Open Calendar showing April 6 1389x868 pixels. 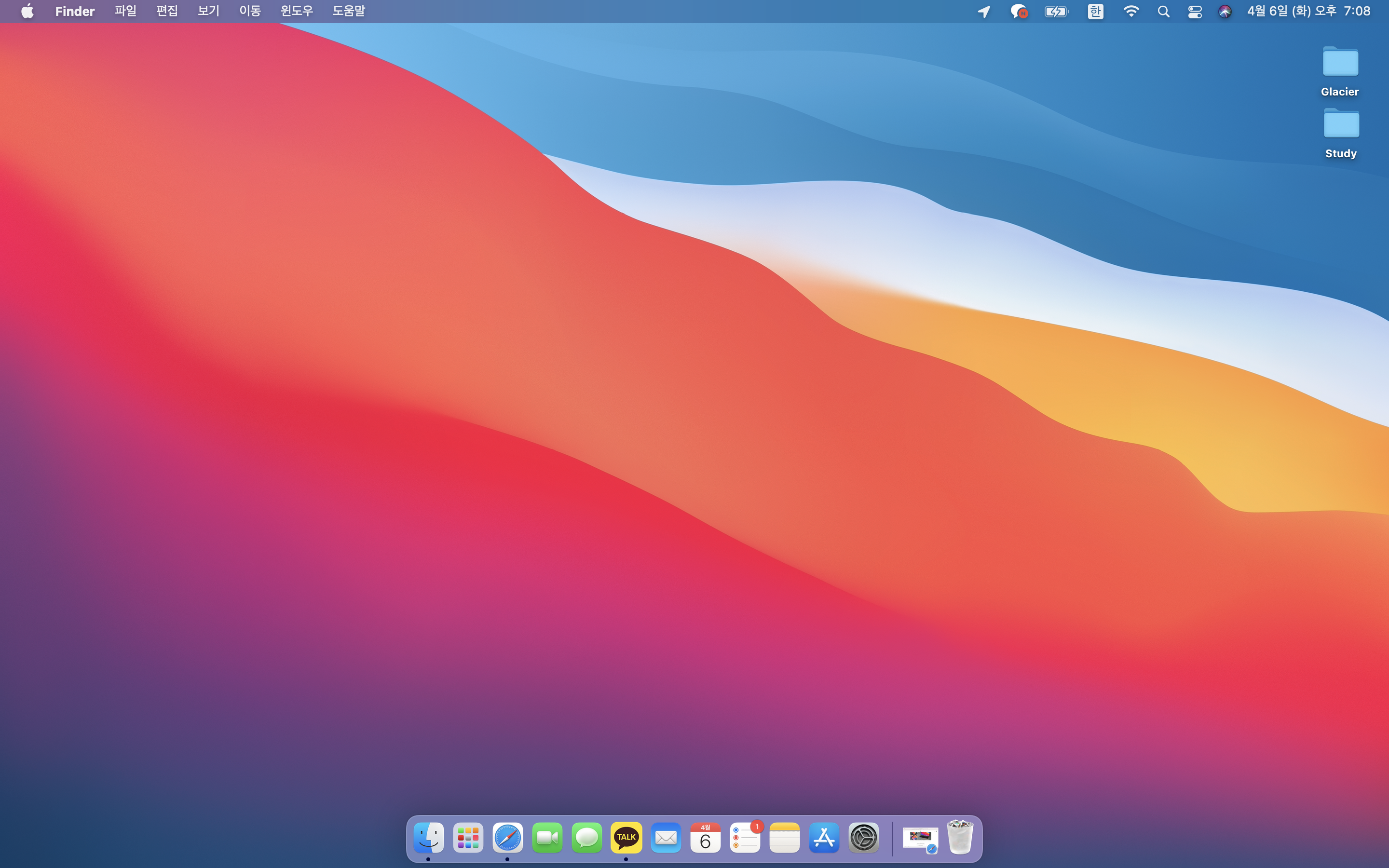(706, 838)
